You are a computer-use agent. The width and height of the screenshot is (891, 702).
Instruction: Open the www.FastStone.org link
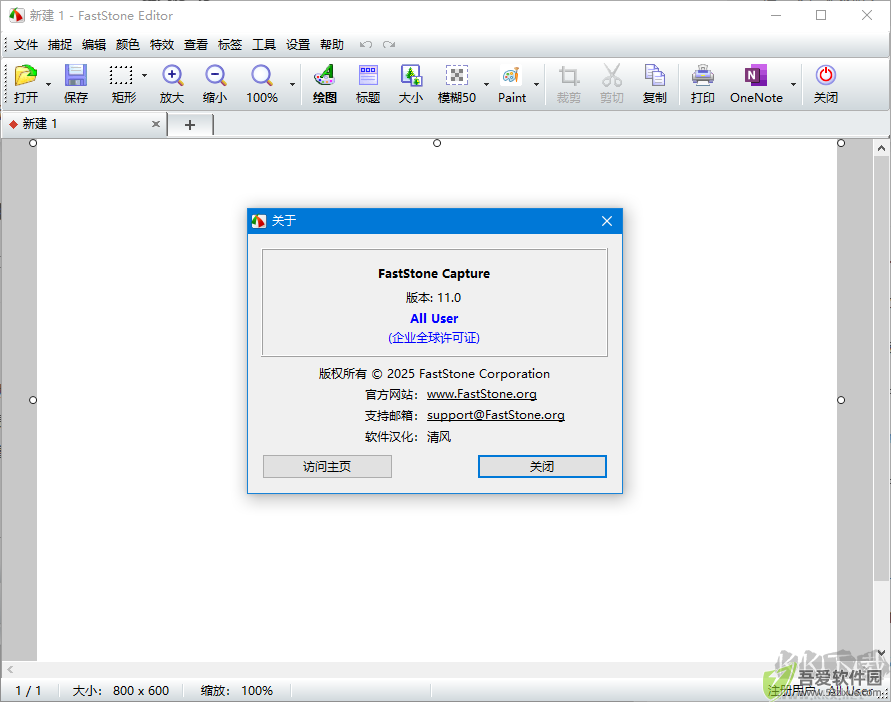pyautogui.click(x=482, y=394)
